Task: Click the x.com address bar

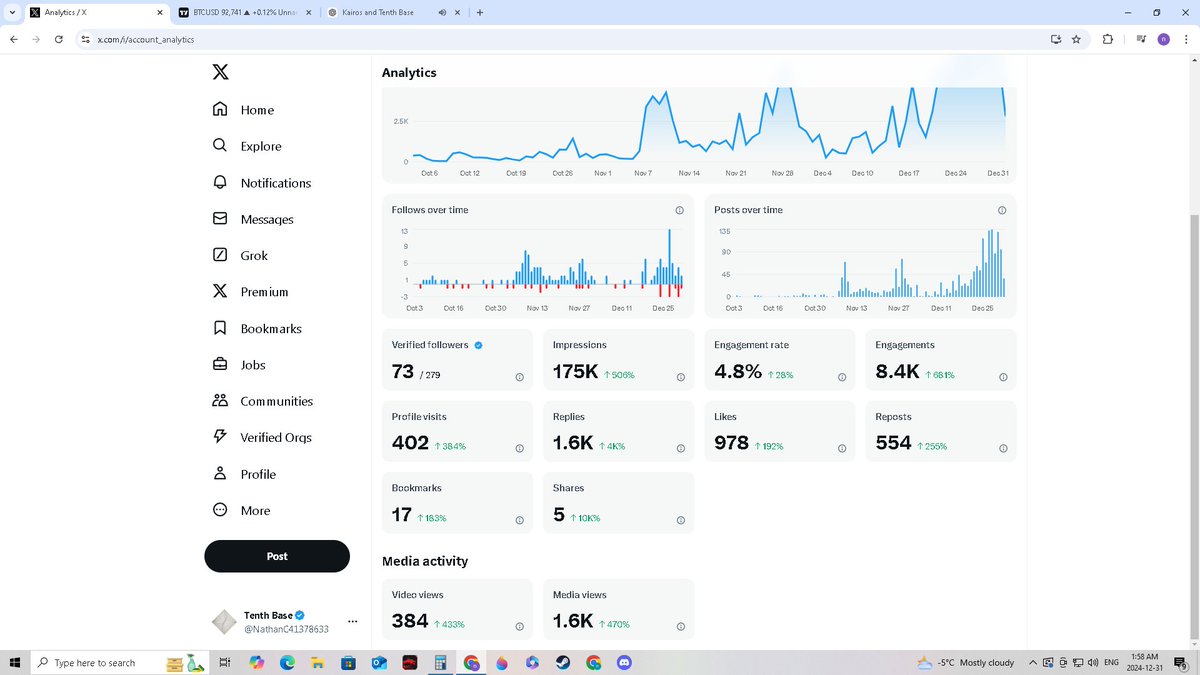Action: 560,39
